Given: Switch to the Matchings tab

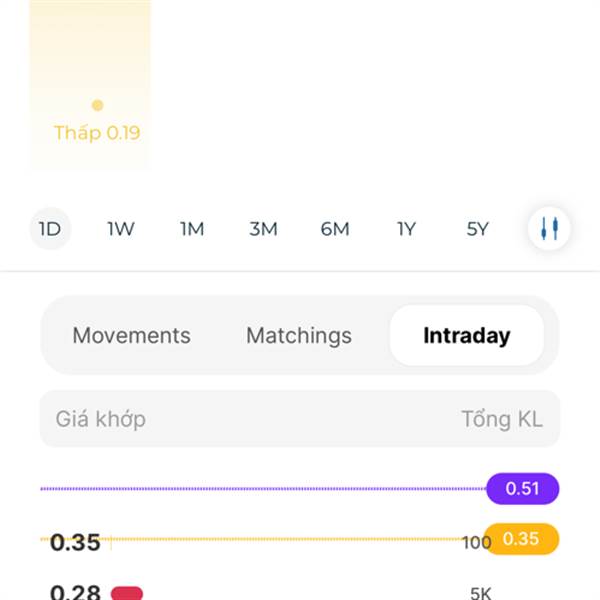Looking at the screenshot, I should point(299,336).
